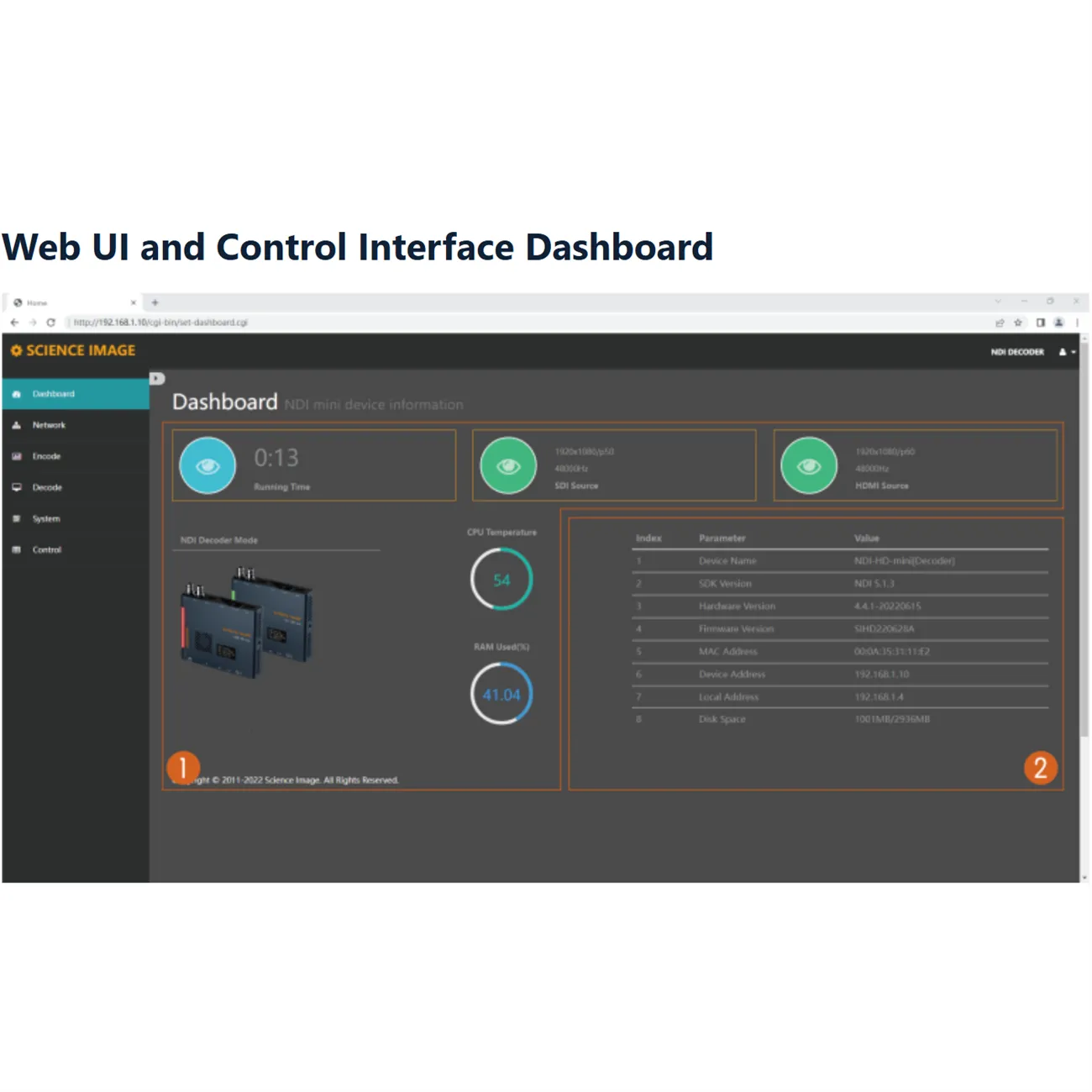Click the browser address bar URL
This screenshot has width=1092, height=1092.
tap(160, 323)
